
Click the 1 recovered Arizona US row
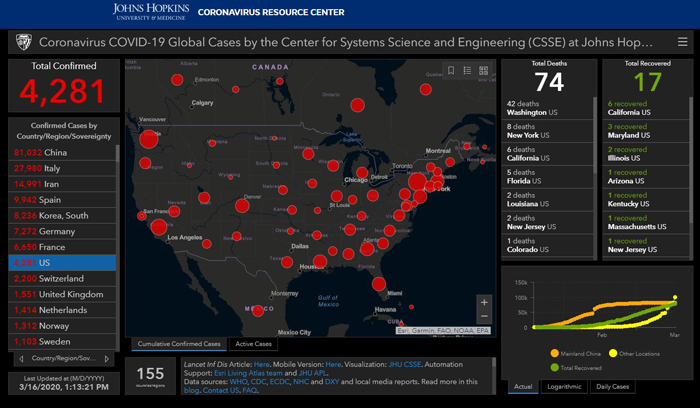(x=646, y=177)
